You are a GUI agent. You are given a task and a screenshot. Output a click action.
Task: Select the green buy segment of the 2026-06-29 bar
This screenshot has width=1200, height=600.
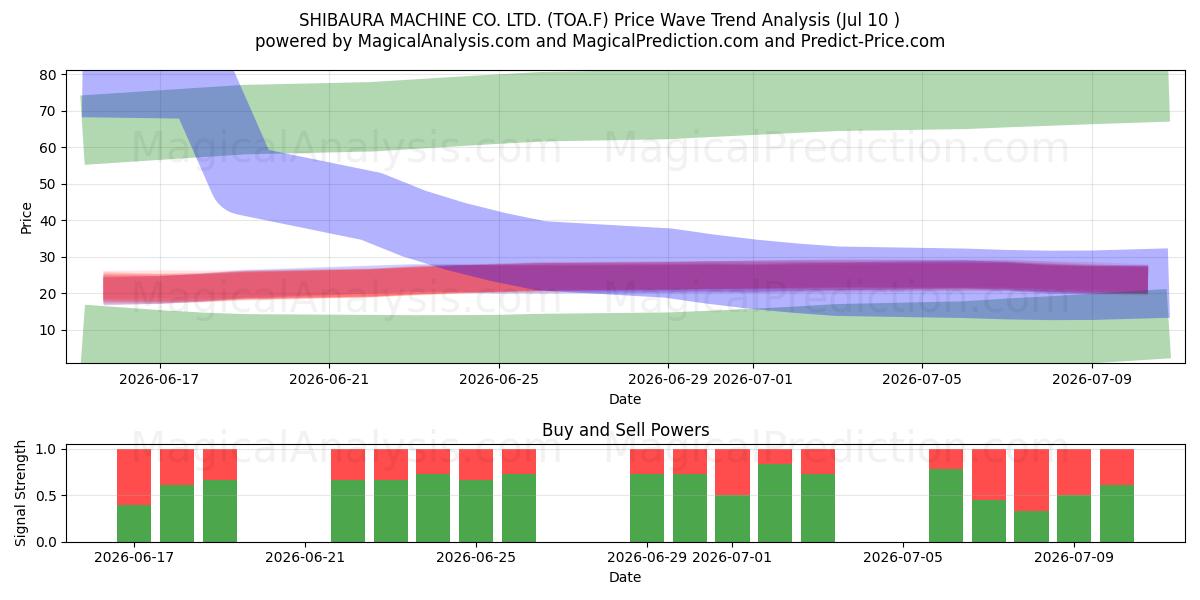click(x=647, y=508)
